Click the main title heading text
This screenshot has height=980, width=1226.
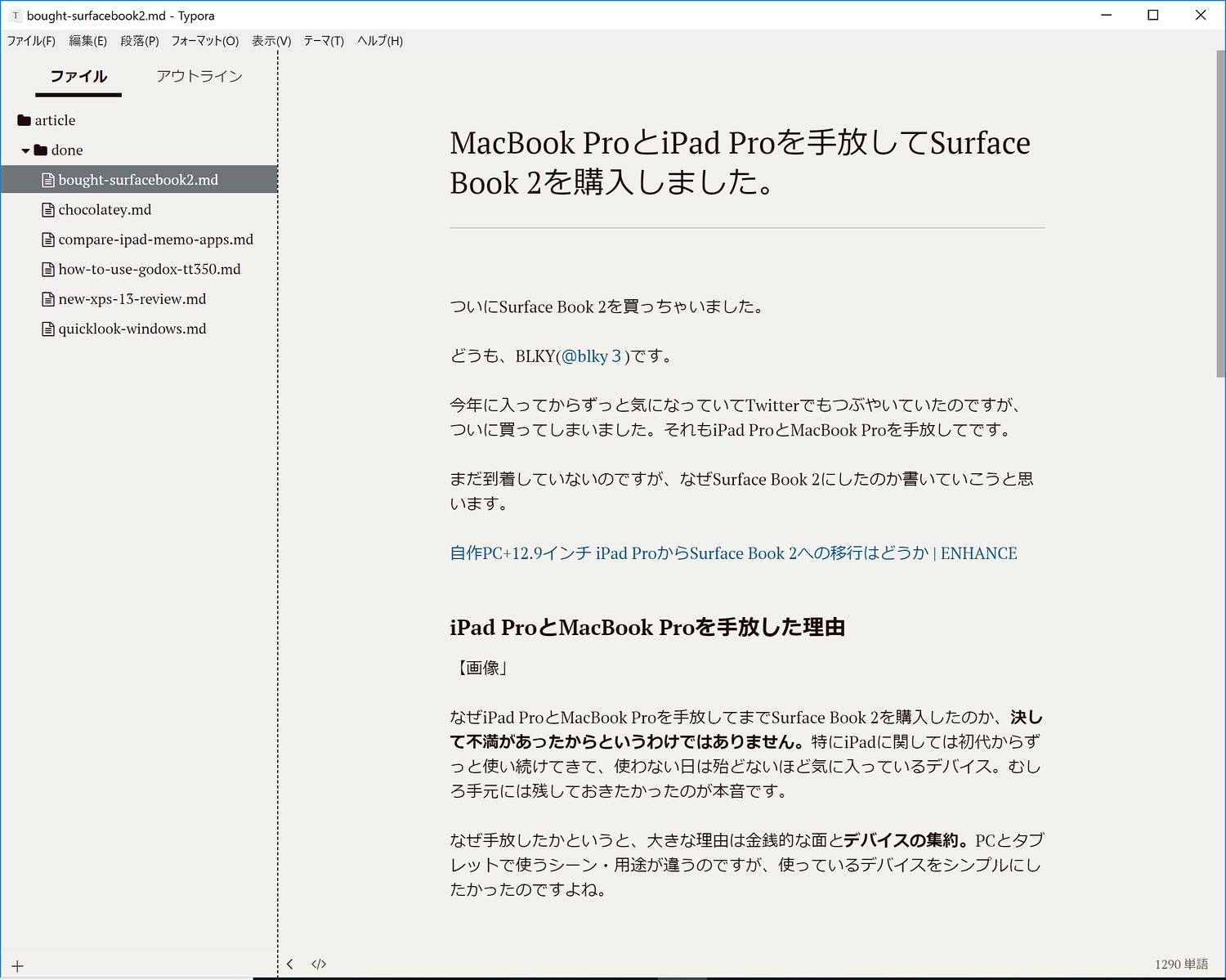tap(740, 163)
